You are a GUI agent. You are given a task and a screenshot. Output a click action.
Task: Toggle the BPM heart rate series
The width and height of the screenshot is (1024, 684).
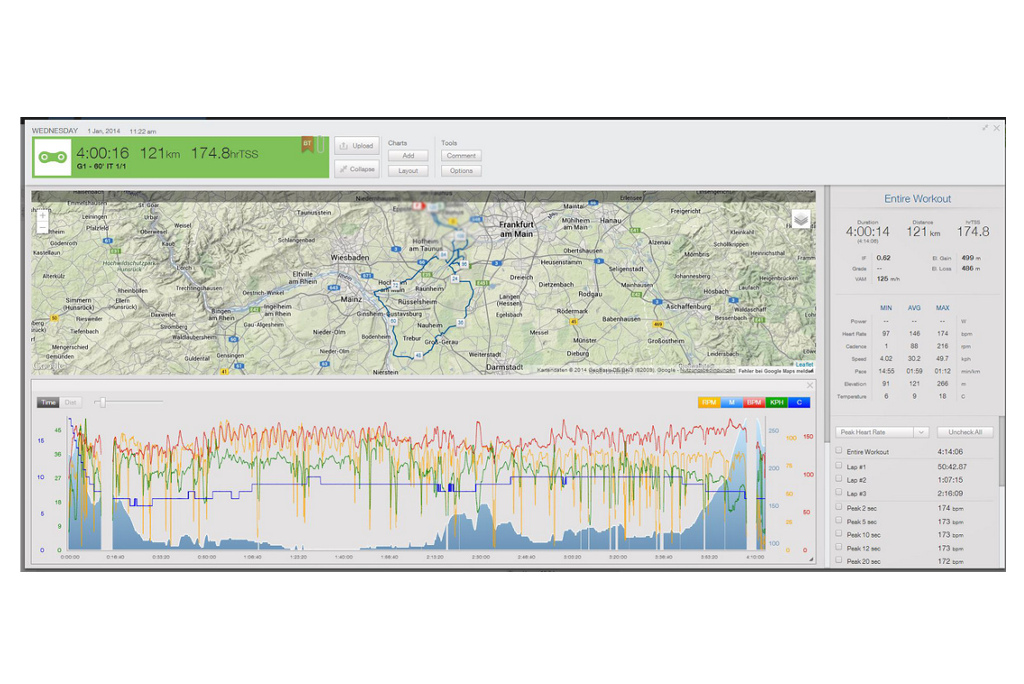point(754,402)
